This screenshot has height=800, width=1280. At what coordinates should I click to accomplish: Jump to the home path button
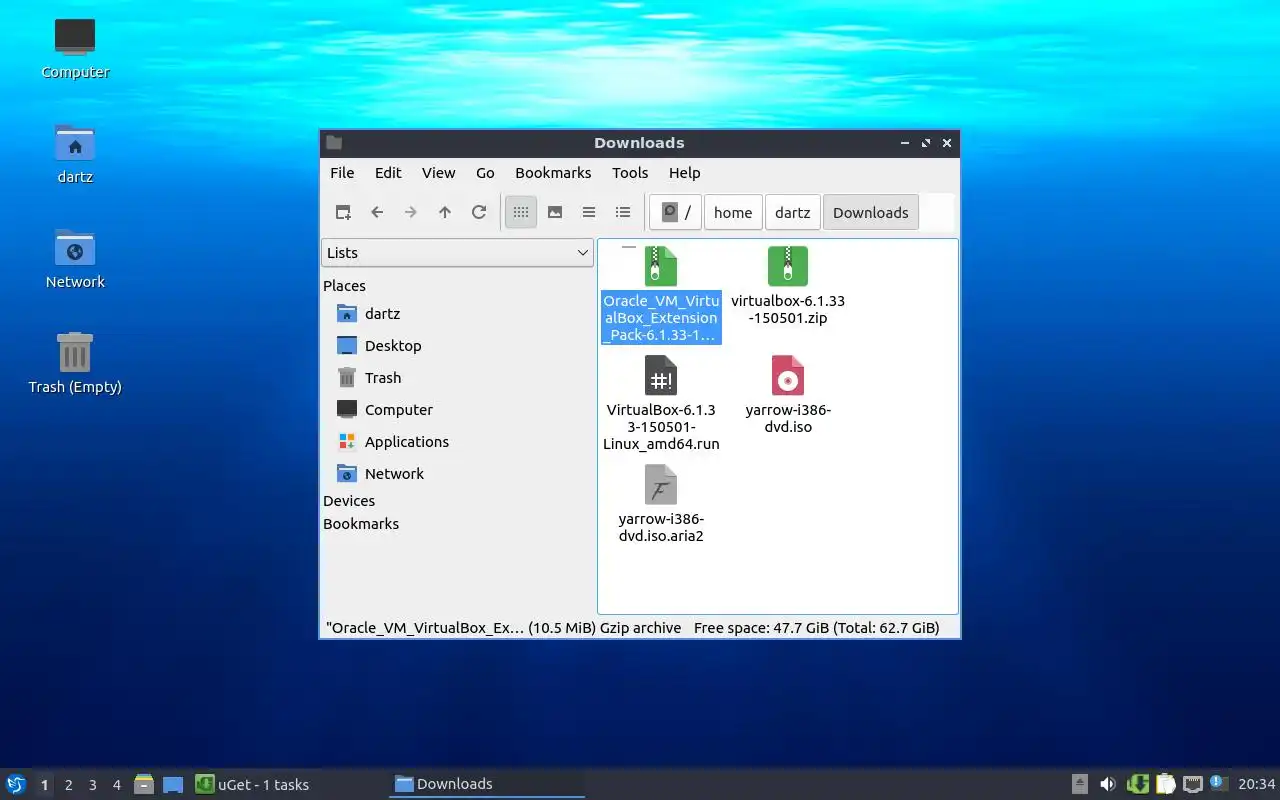click(x=733, y=212)
